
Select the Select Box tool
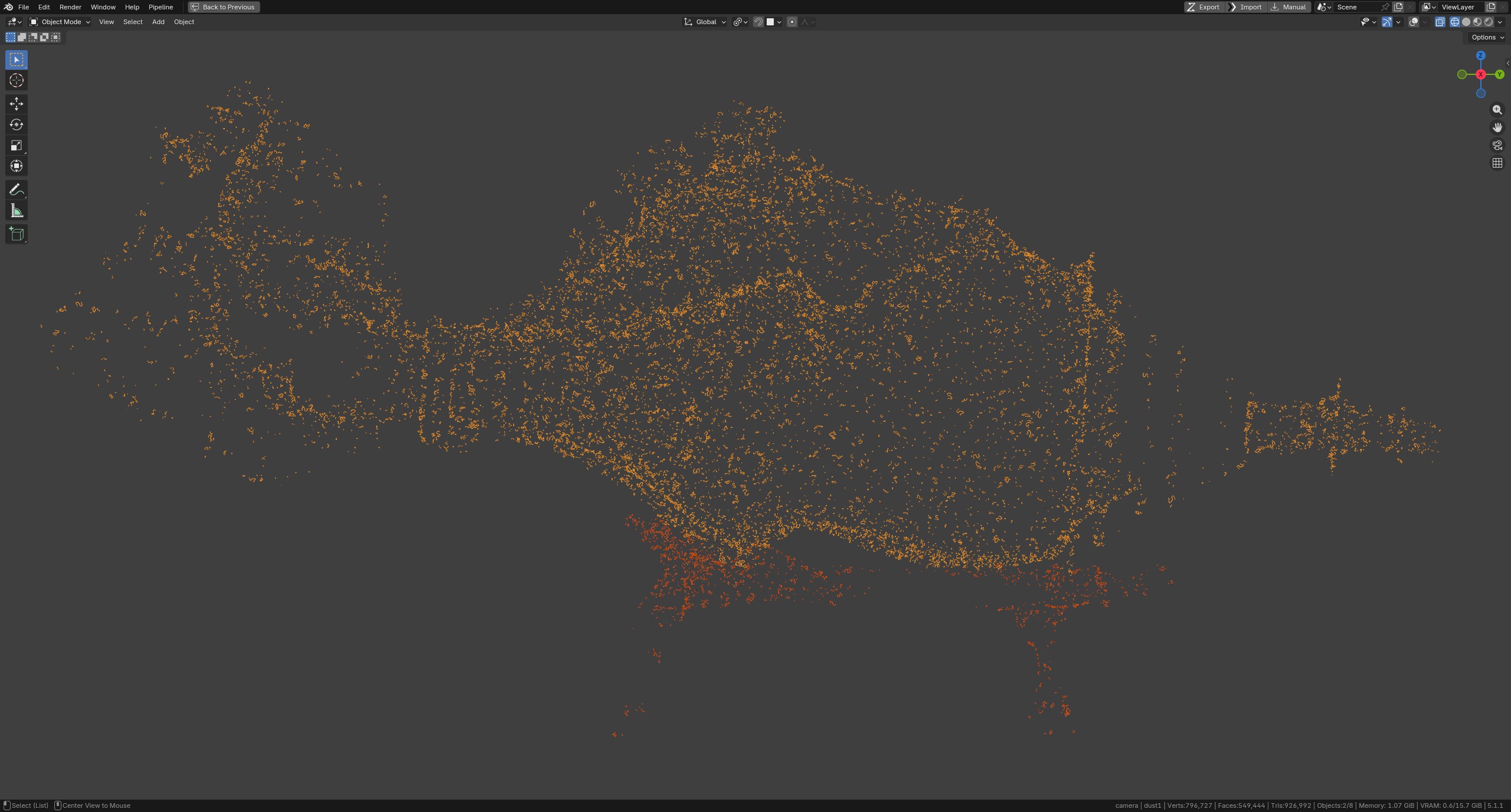tap(17, 60)
